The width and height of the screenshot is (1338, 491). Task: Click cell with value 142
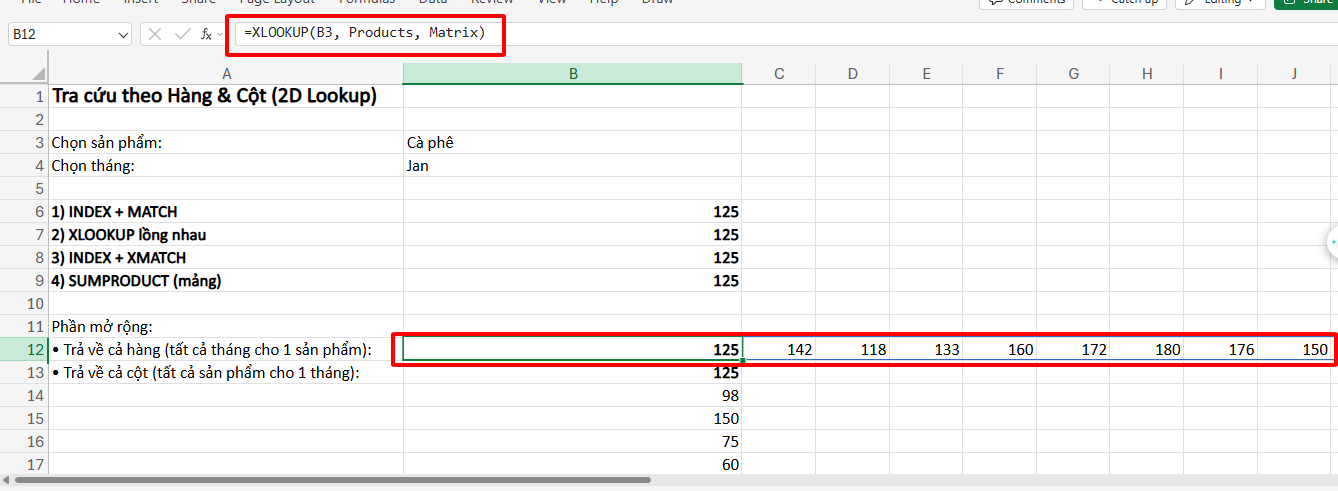pyautogui.click(x=779, y=350)
